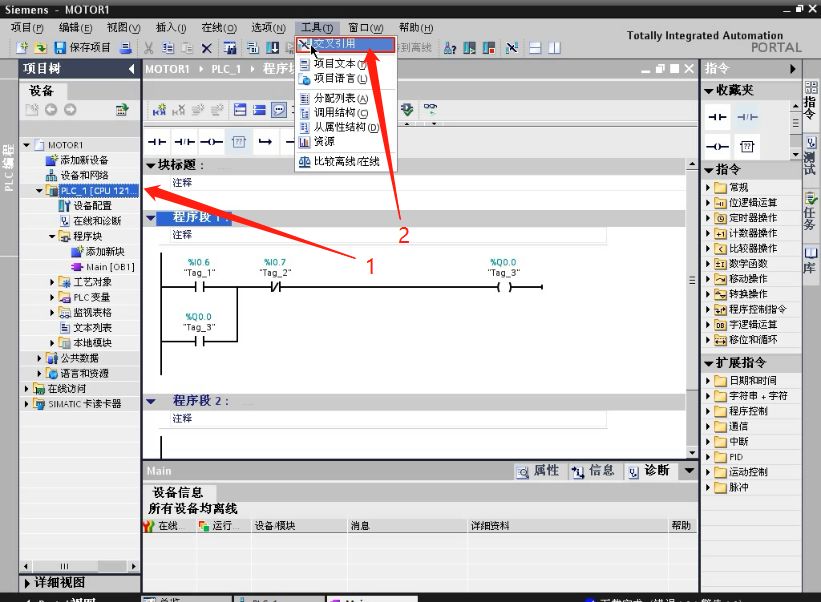Click 添加新块 in project tree
Viewport: 821px width, 602px height.
pos(98,252)
